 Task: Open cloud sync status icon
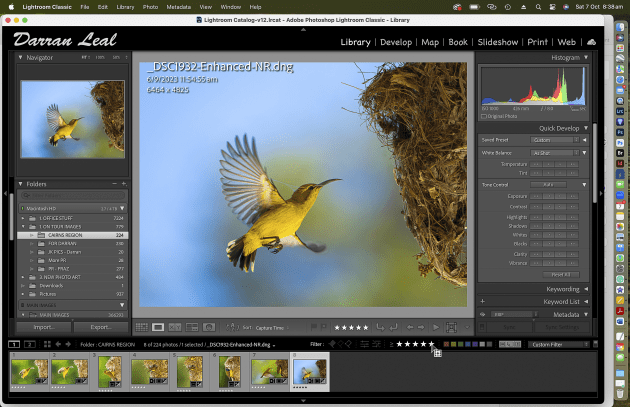click(591, 42)
